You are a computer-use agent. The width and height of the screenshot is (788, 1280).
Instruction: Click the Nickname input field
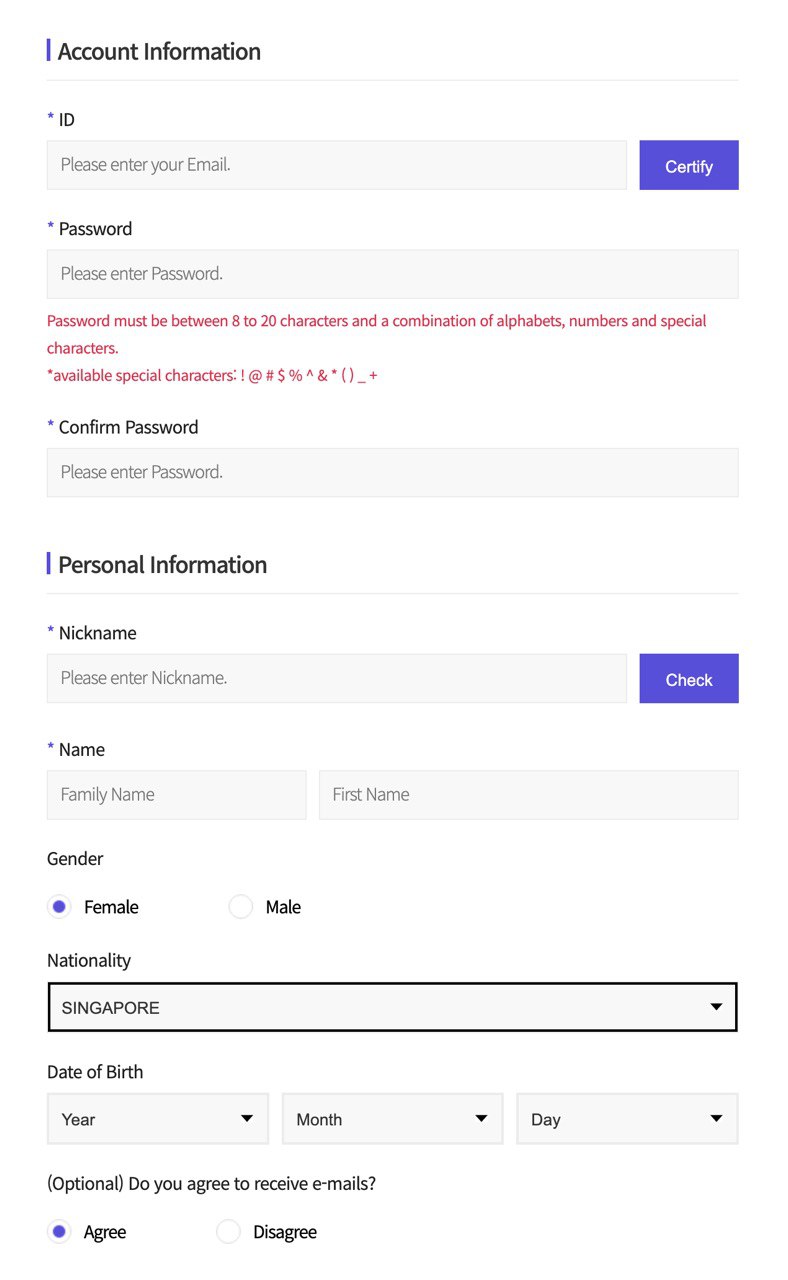(x=336, y=678)
